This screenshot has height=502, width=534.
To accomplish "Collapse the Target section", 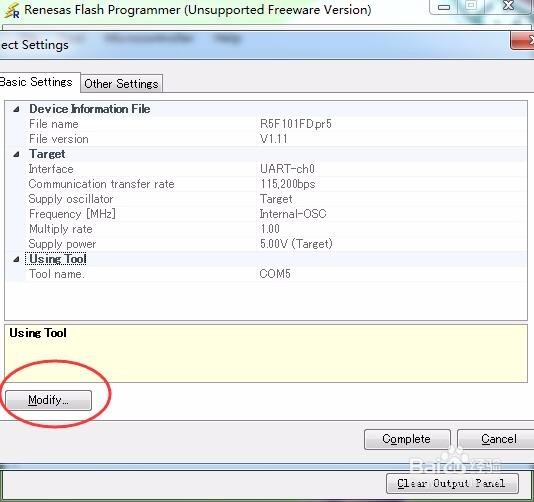I will (16, 154).
